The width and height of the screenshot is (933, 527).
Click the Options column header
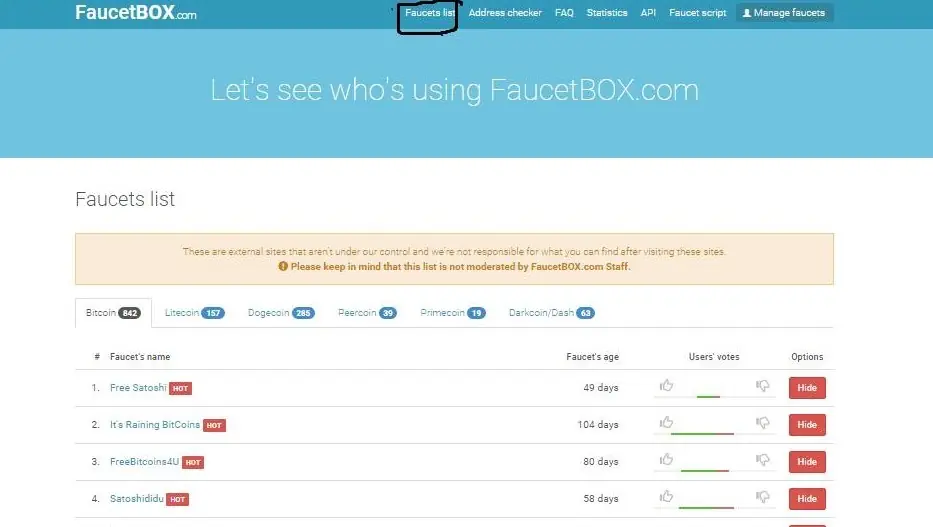point(807,357)
